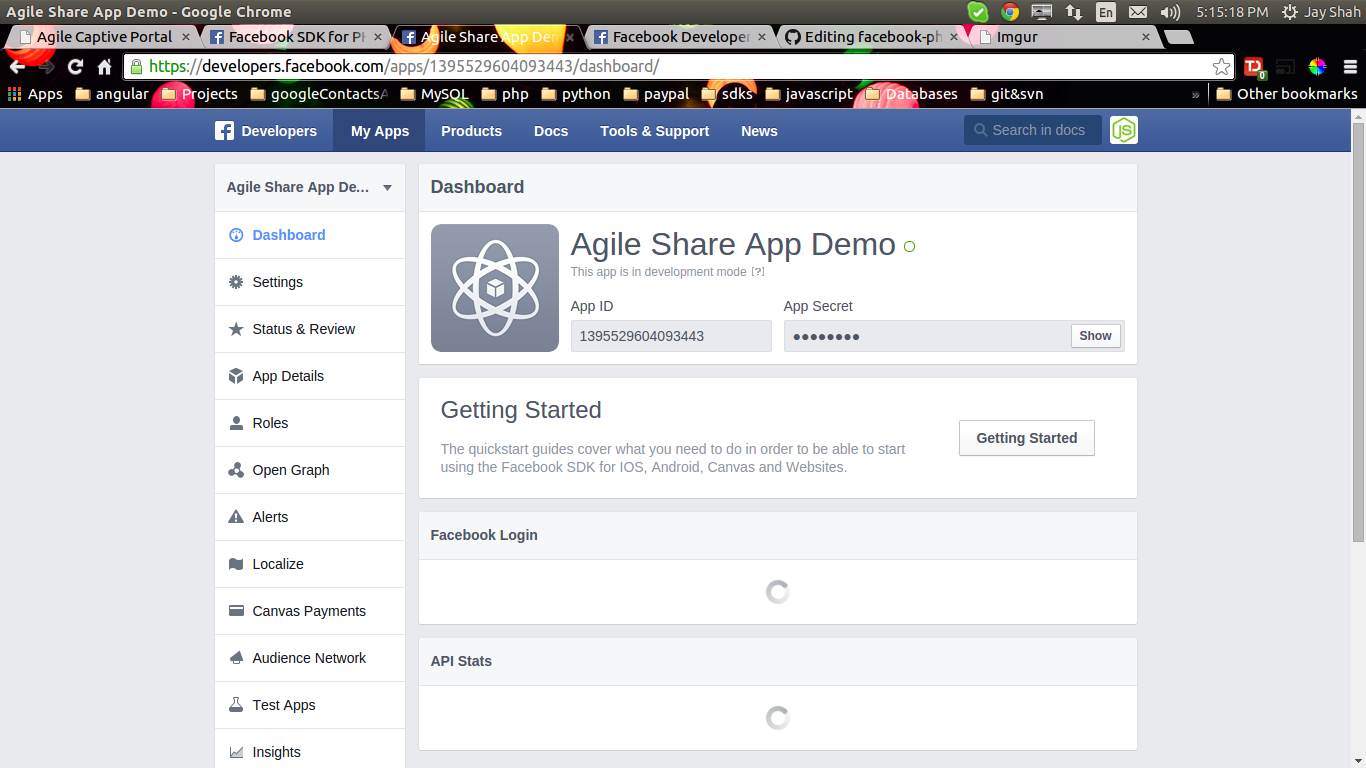This screenshot has height=768, width=1366.
Task: Open the Tools & Support menu
Action: coord(655,131)
